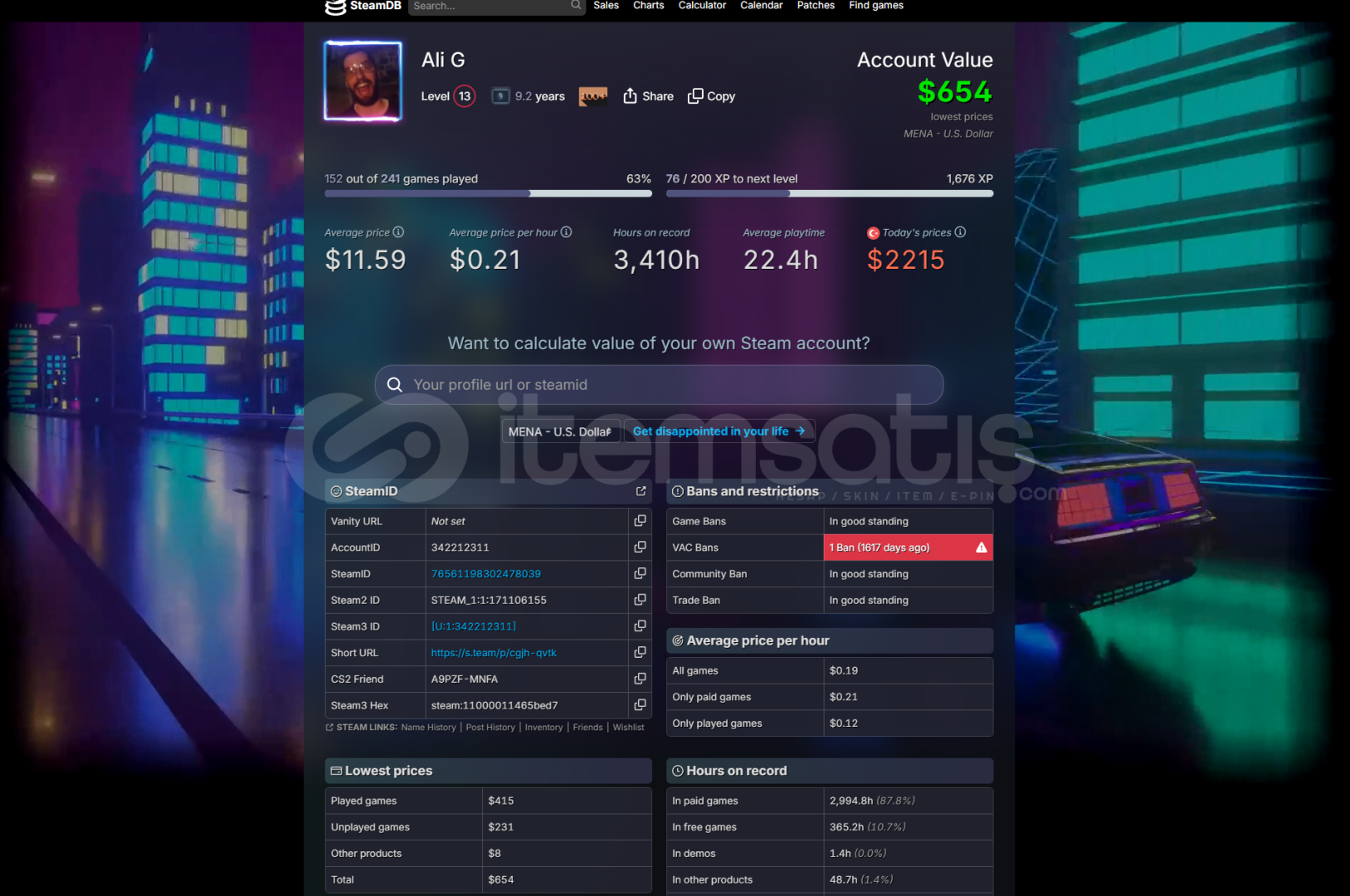Screen dimensions: 1350x896
Task: Copy the Steam3 ID value
Action: [640, 626]
